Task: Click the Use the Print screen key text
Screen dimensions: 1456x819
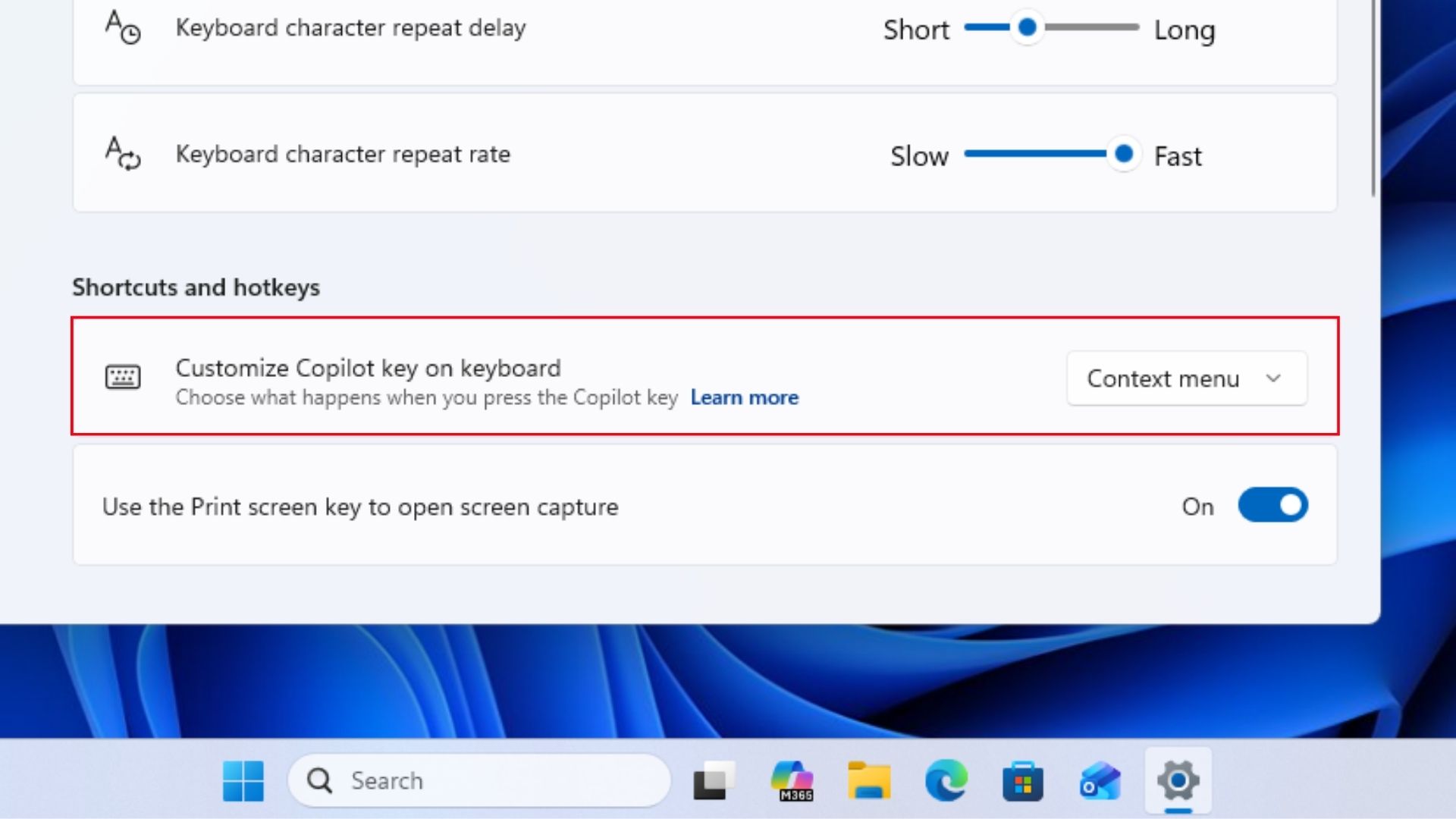Action: tap(360, 507)
